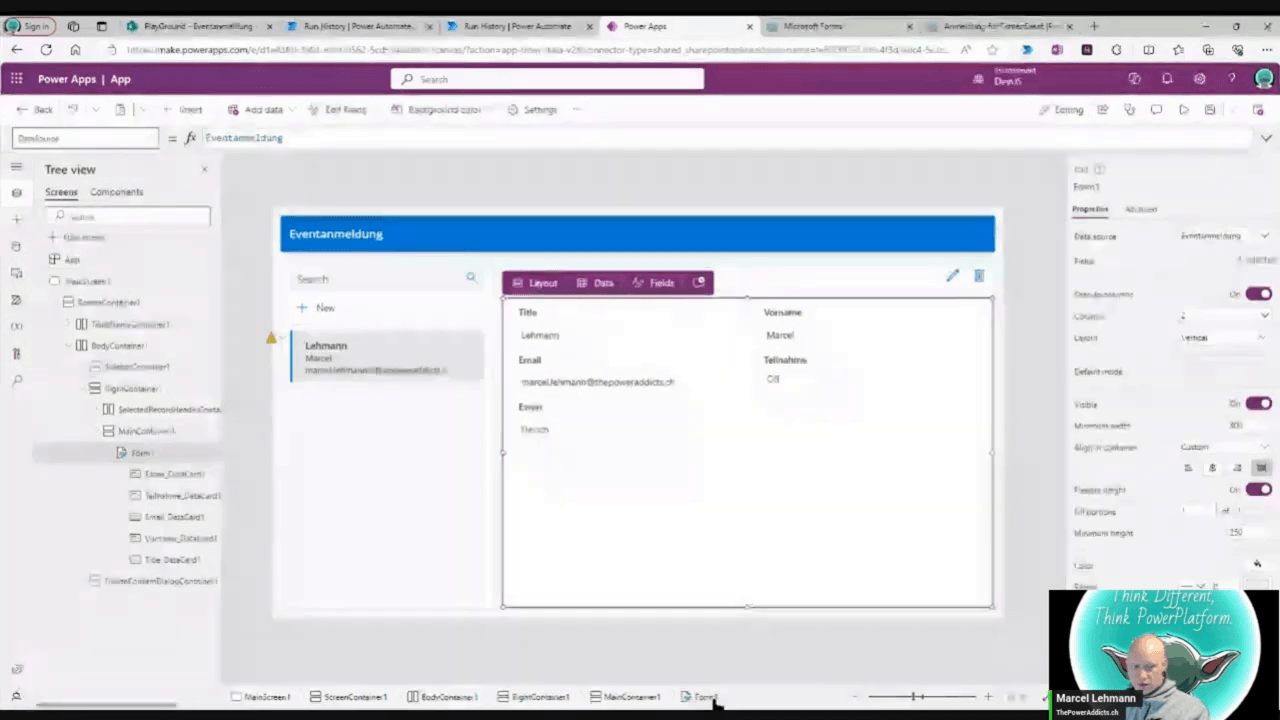Switch to the Components tab in Tree view
1280x720 pixels.
(116, 192)
